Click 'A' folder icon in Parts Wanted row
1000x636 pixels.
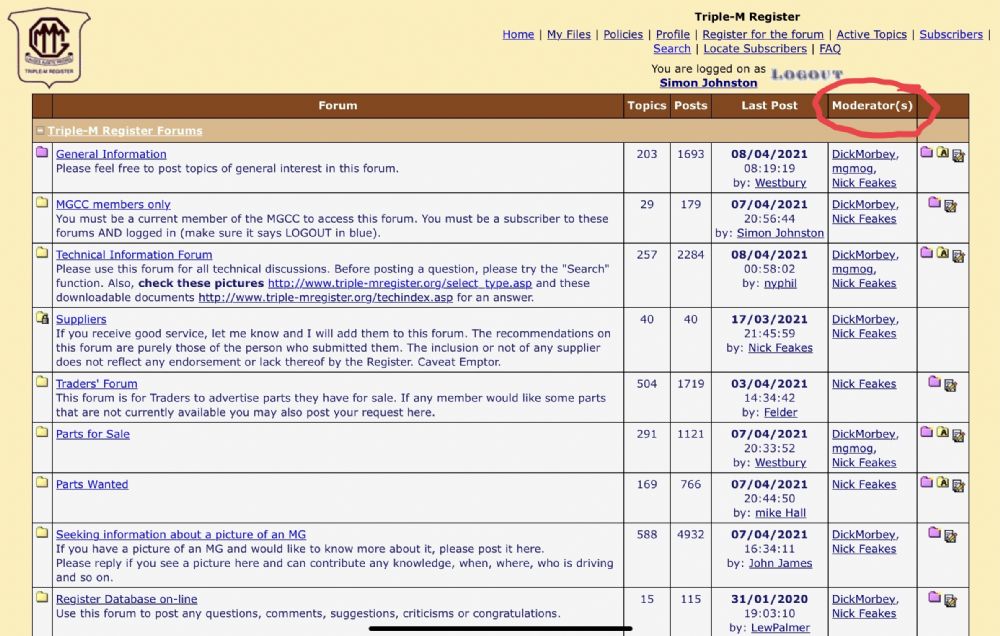[x=943, y=483]
